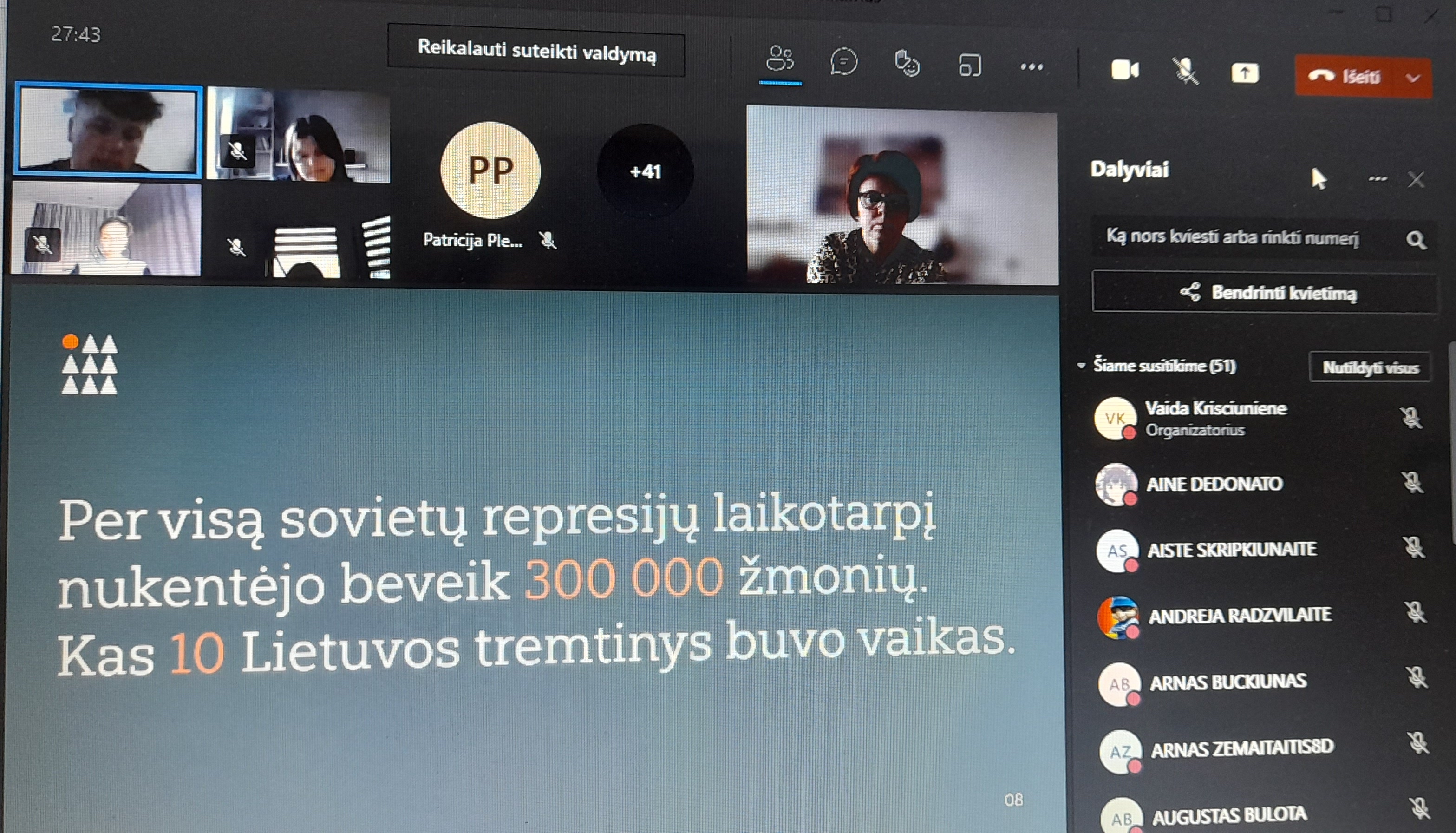Open the meeting chat icon

coord(843,62)
